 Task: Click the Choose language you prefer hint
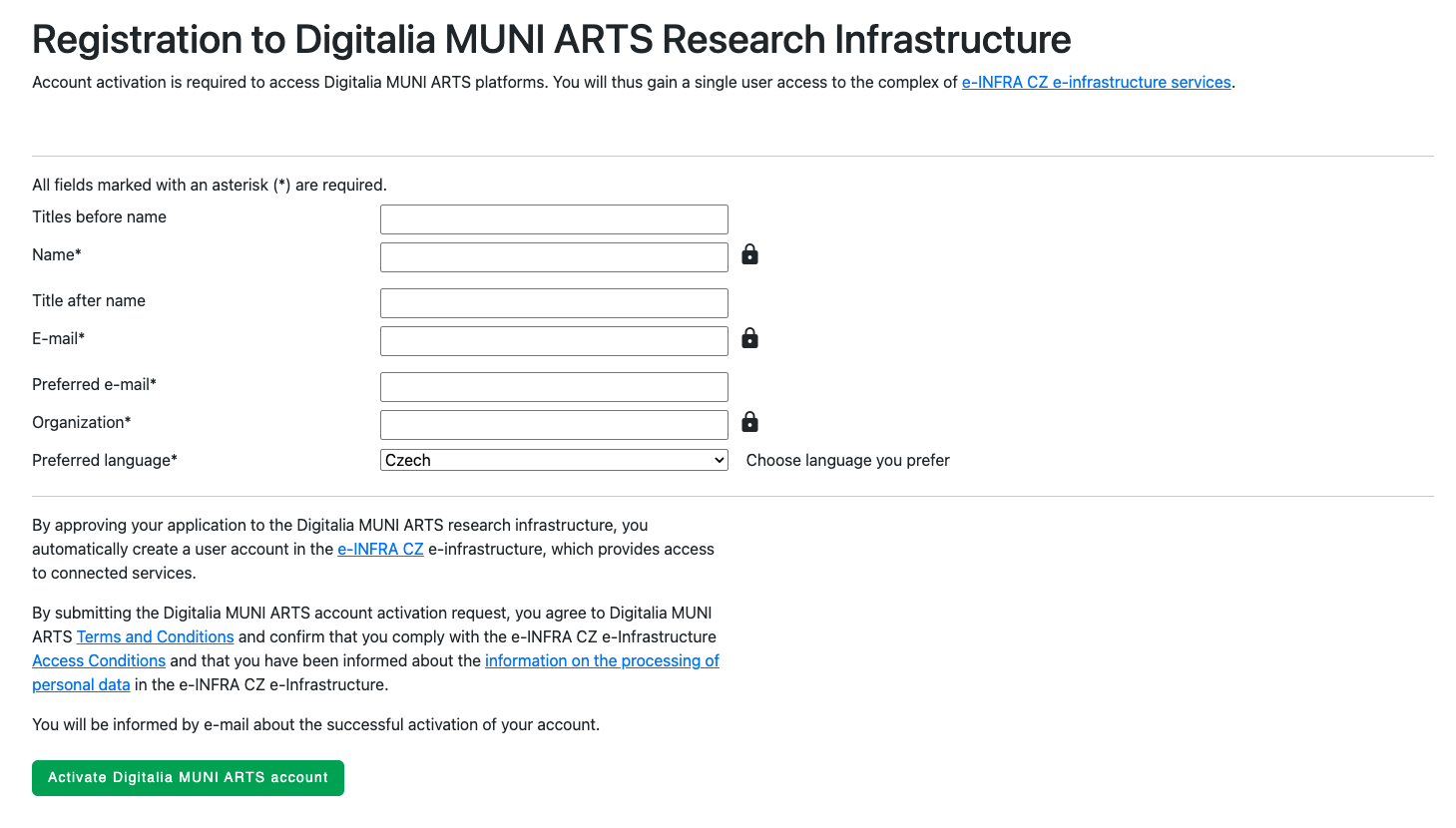(847, 461)
